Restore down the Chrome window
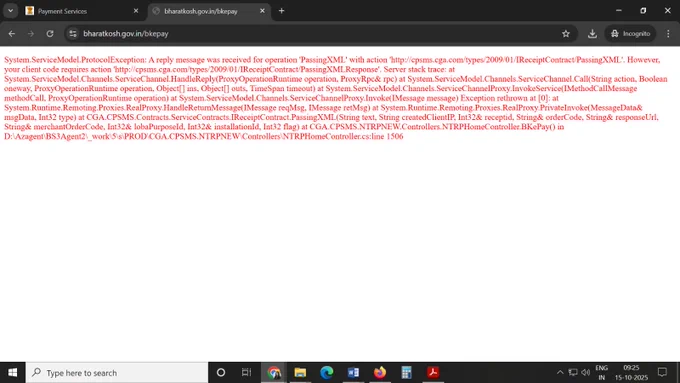Image resolution: width=680 pixels, height=383 pixels. point(643,10)
